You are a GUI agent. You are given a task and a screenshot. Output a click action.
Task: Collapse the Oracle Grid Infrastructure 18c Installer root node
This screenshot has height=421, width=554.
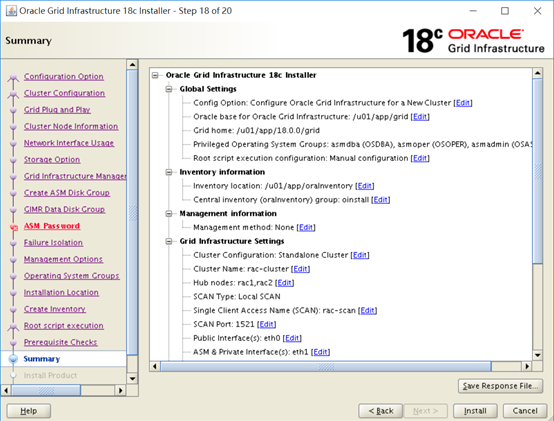[155, 75]
